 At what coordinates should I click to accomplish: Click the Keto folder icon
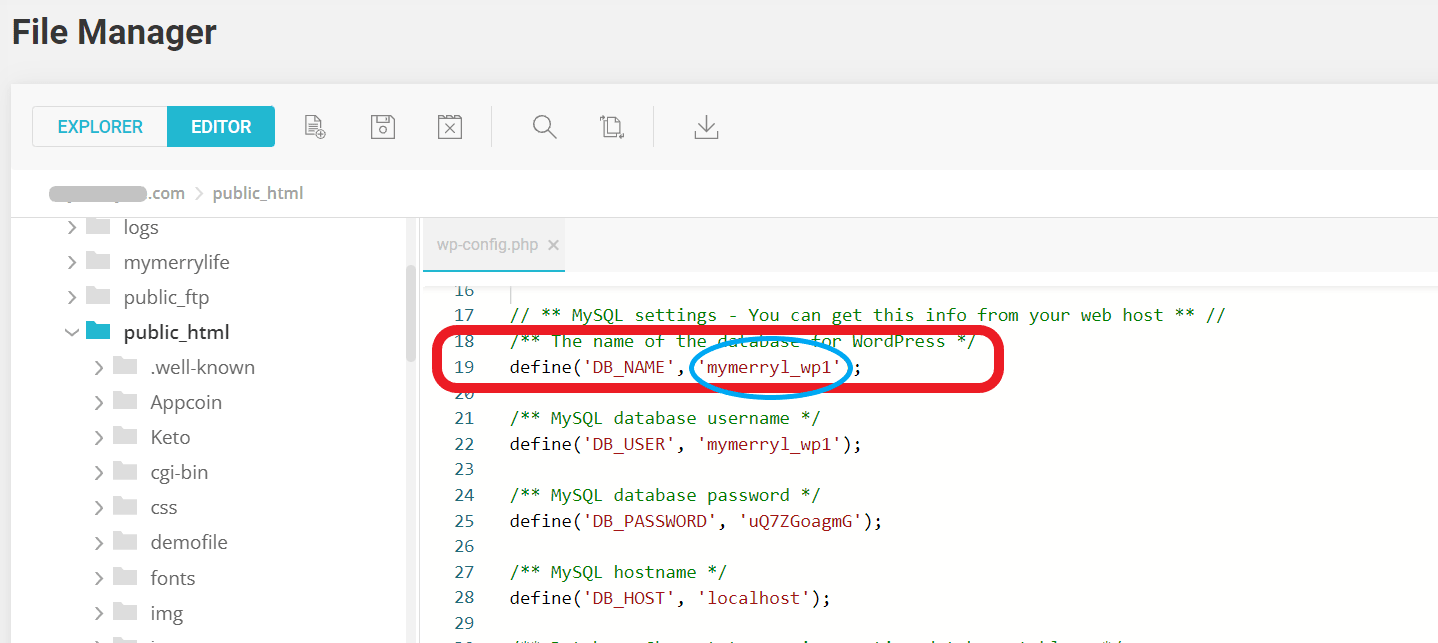pyautogui.click(x=125, y=436)
